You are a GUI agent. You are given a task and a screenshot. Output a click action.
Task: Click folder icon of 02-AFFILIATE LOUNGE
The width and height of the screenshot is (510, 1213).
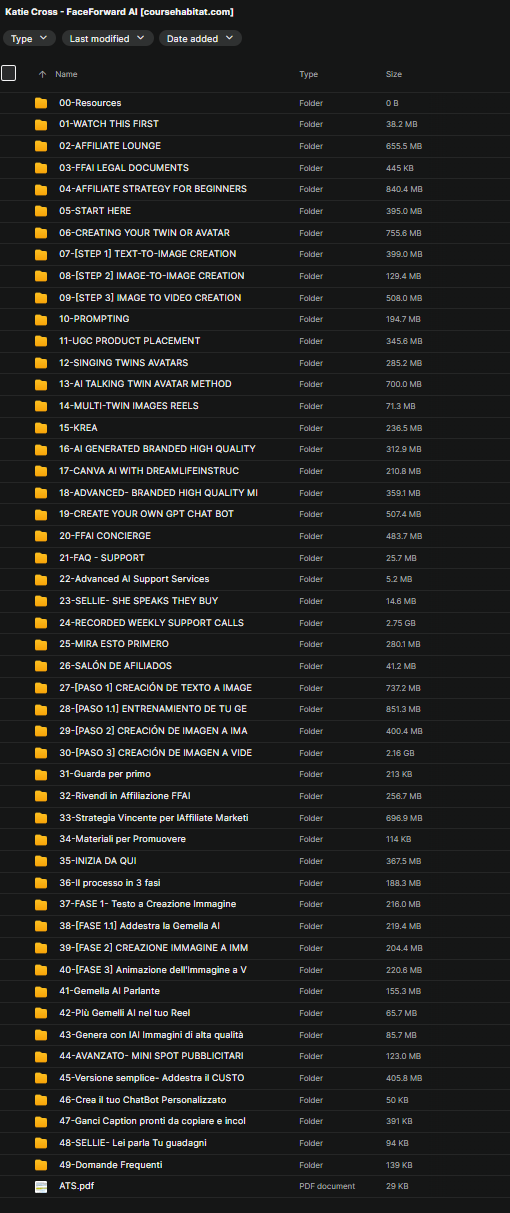click(x=41, y=146)
